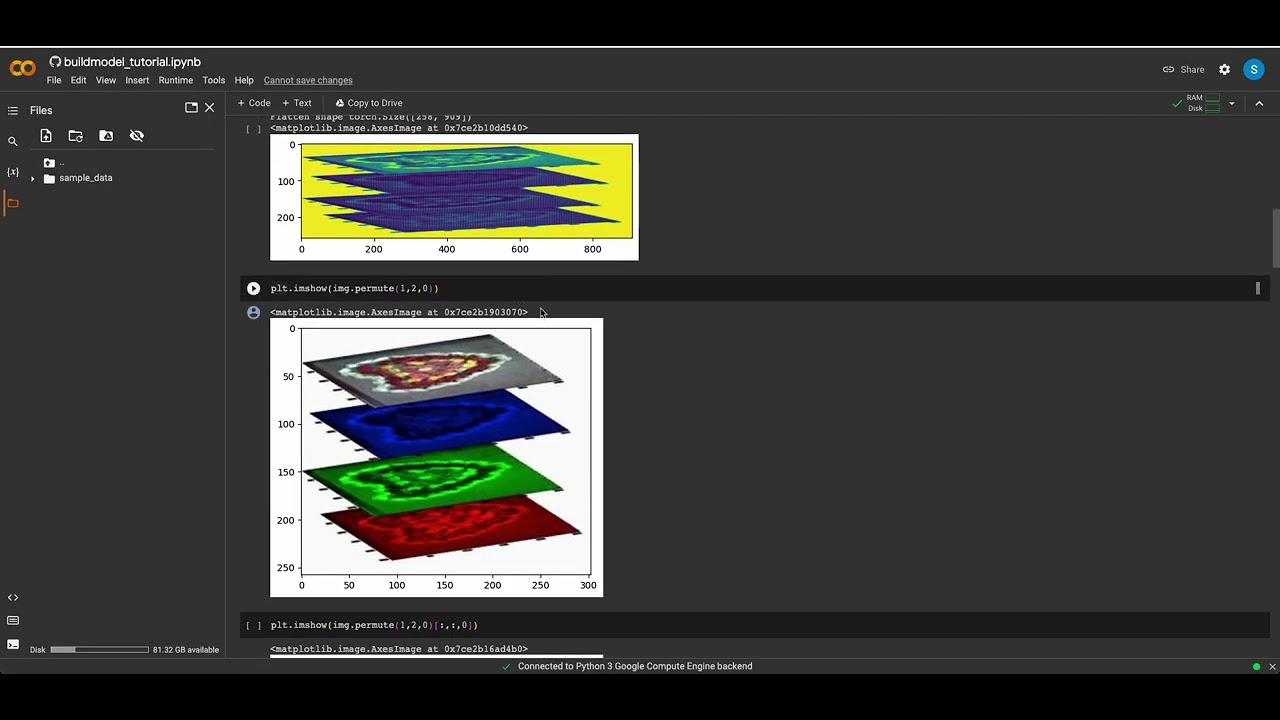
Task: Upload to session storage icon
Action: (46, 136)
